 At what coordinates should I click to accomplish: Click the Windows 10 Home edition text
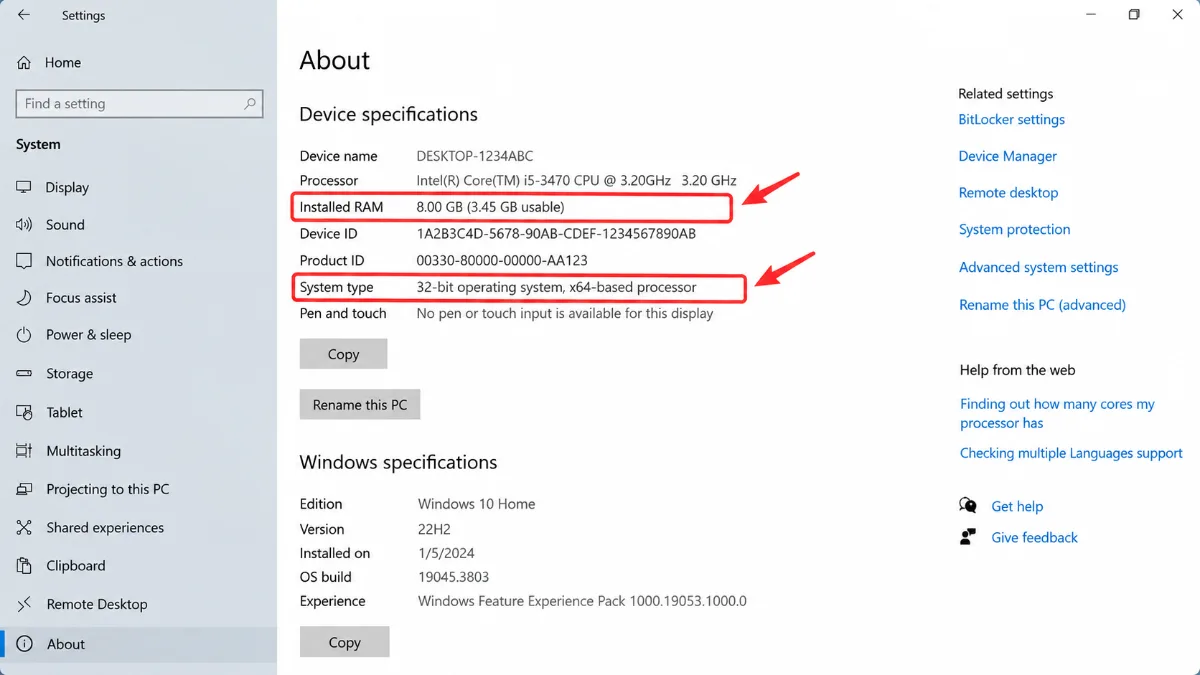[476, 504]
